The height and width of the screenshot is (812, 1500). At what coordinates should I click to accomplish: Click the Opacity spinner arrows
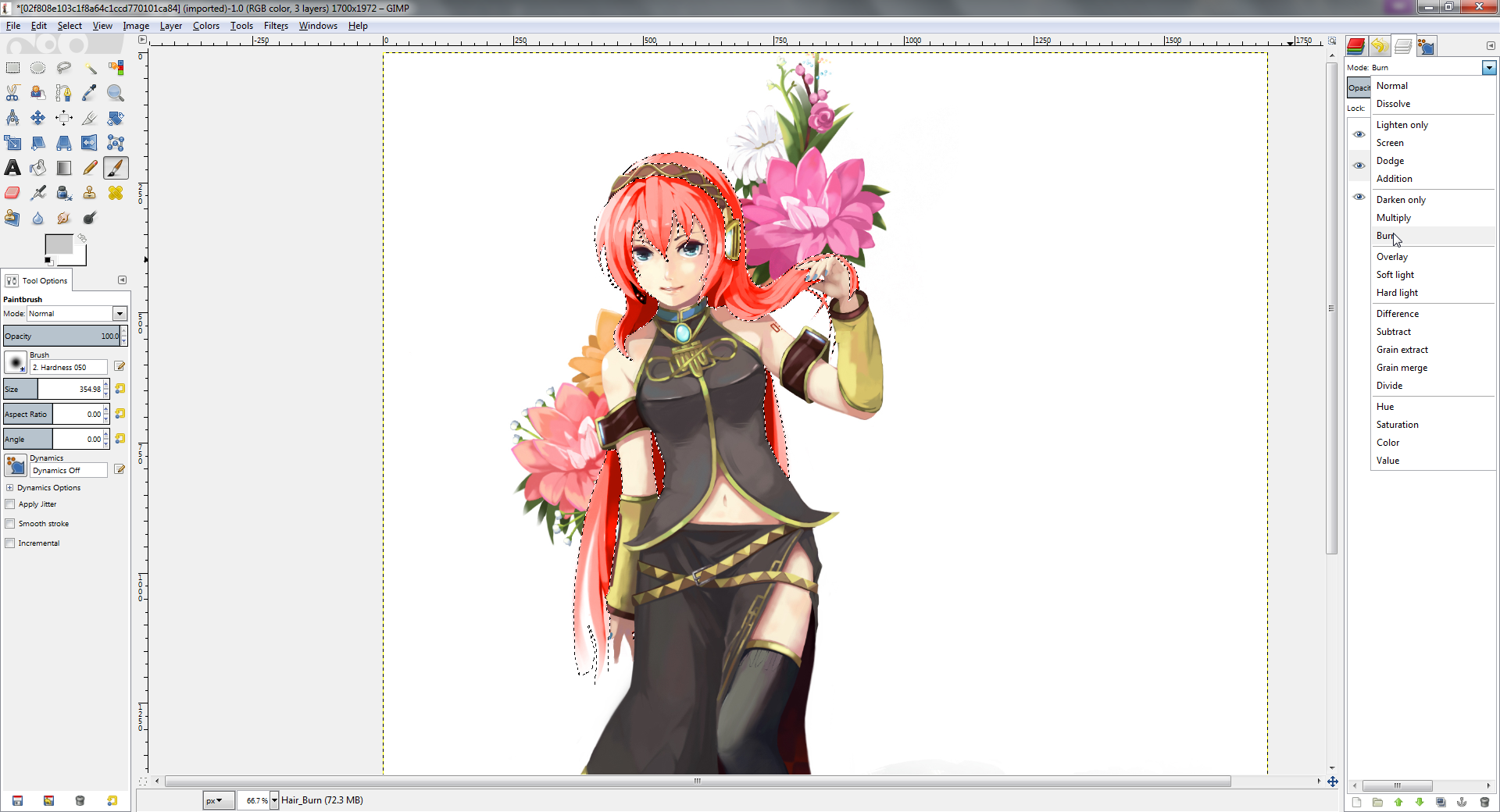[x=123, y=337]
